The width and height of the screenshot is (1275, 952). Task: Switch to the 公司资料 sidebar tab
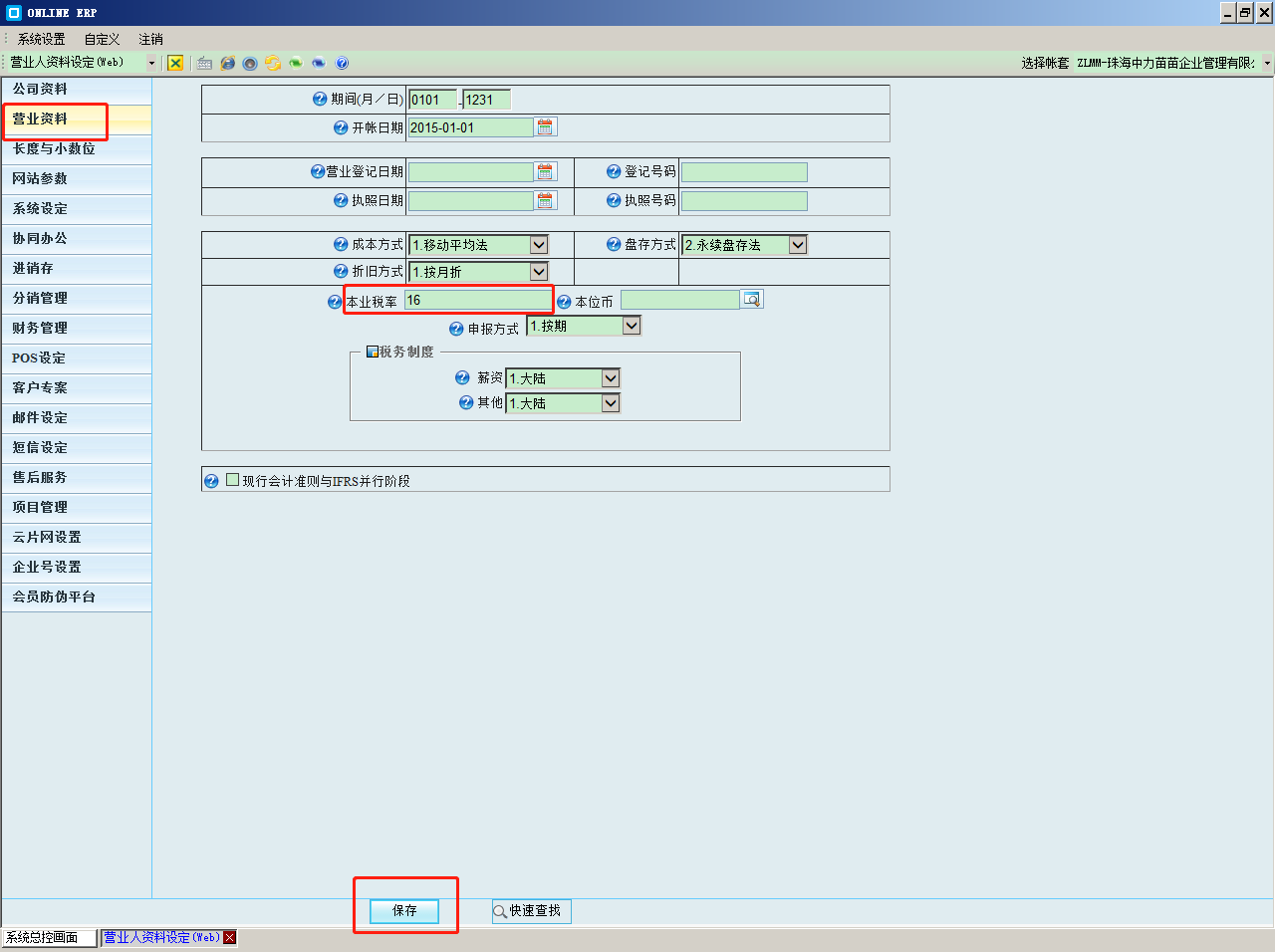(x=77, y=90)
